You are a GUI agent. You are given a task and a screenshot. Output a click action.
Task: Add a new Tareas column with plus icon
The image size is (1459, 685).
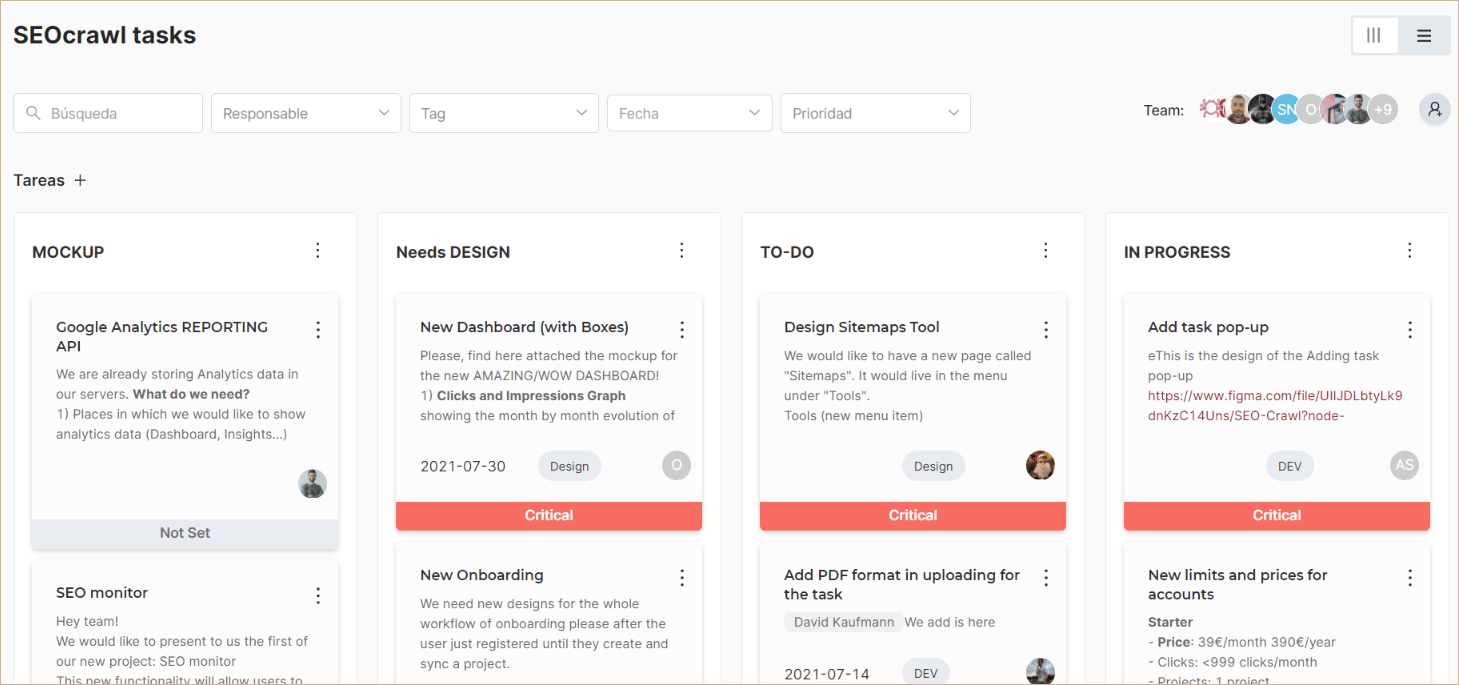coord(80,180)
